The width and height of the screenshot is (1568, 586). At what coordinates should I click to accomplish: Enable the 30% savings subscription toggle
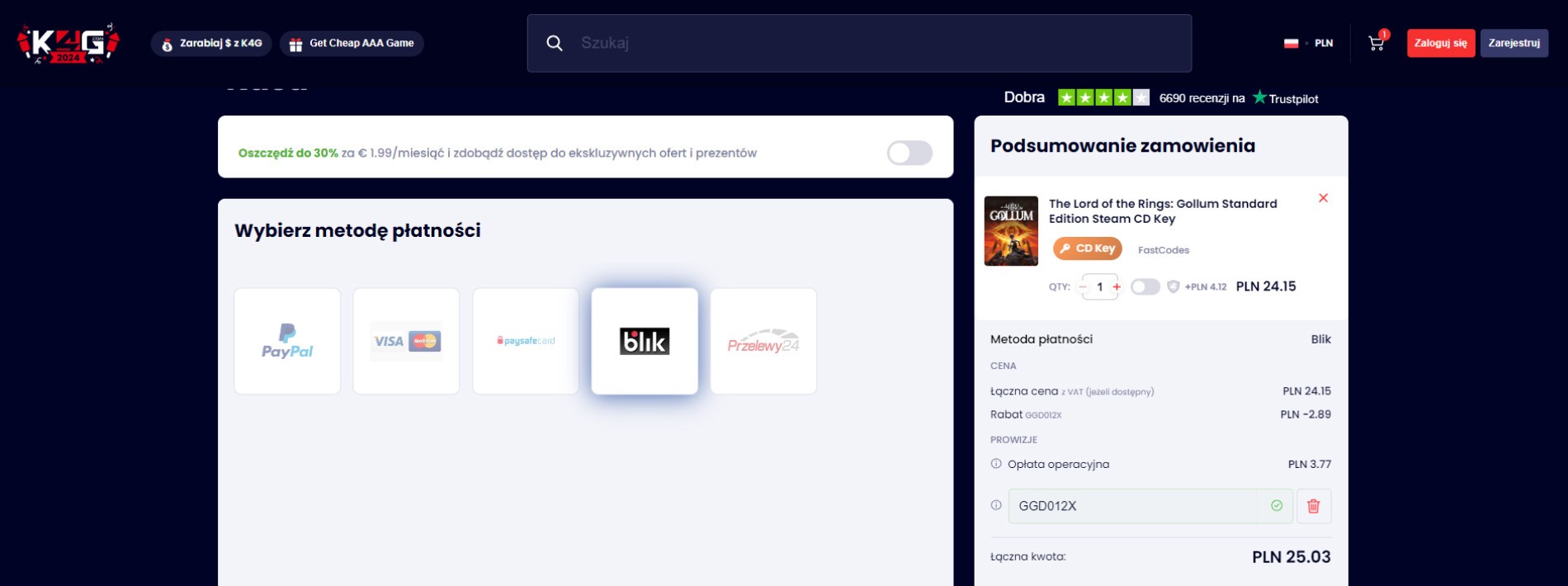pos(909,153)
